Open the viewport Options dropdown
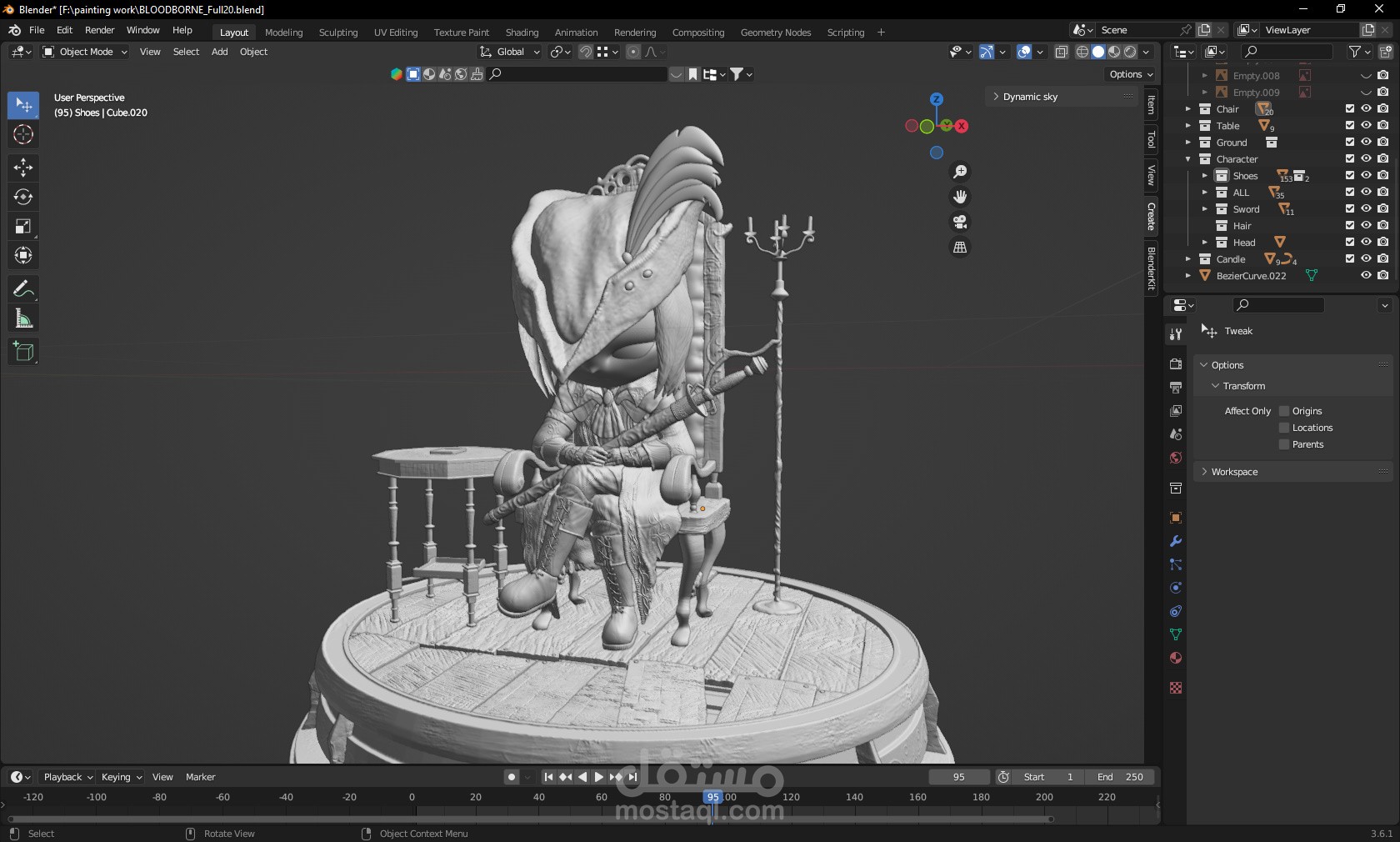 point(1131,74)
